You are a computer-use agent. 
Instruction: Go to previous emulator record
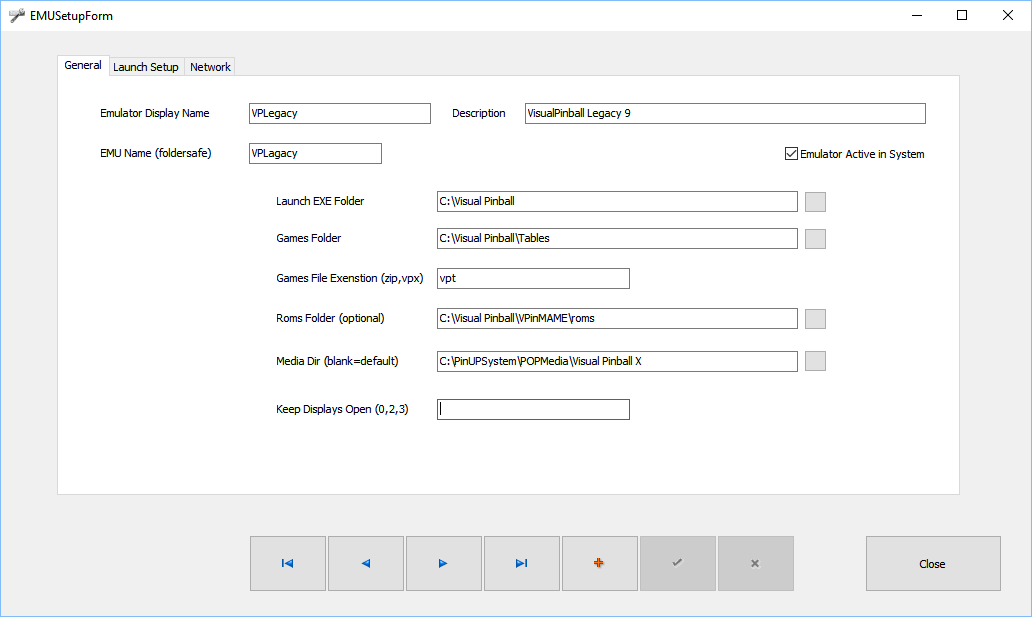click(x=366, y=564)
